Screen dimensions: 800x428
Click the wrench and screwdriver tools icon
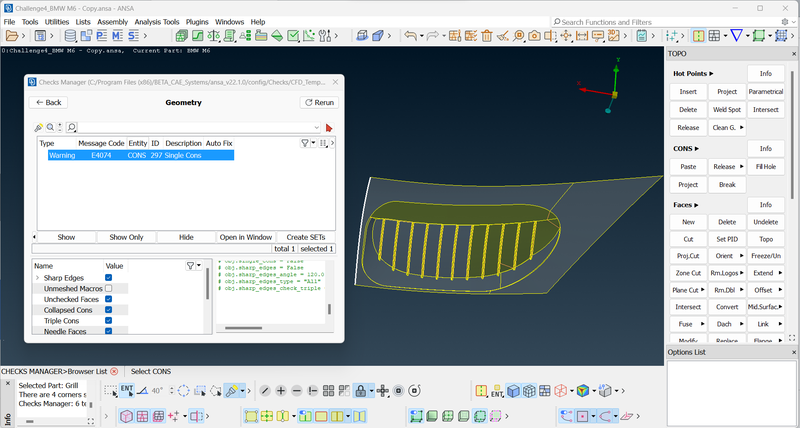[324, 36]
